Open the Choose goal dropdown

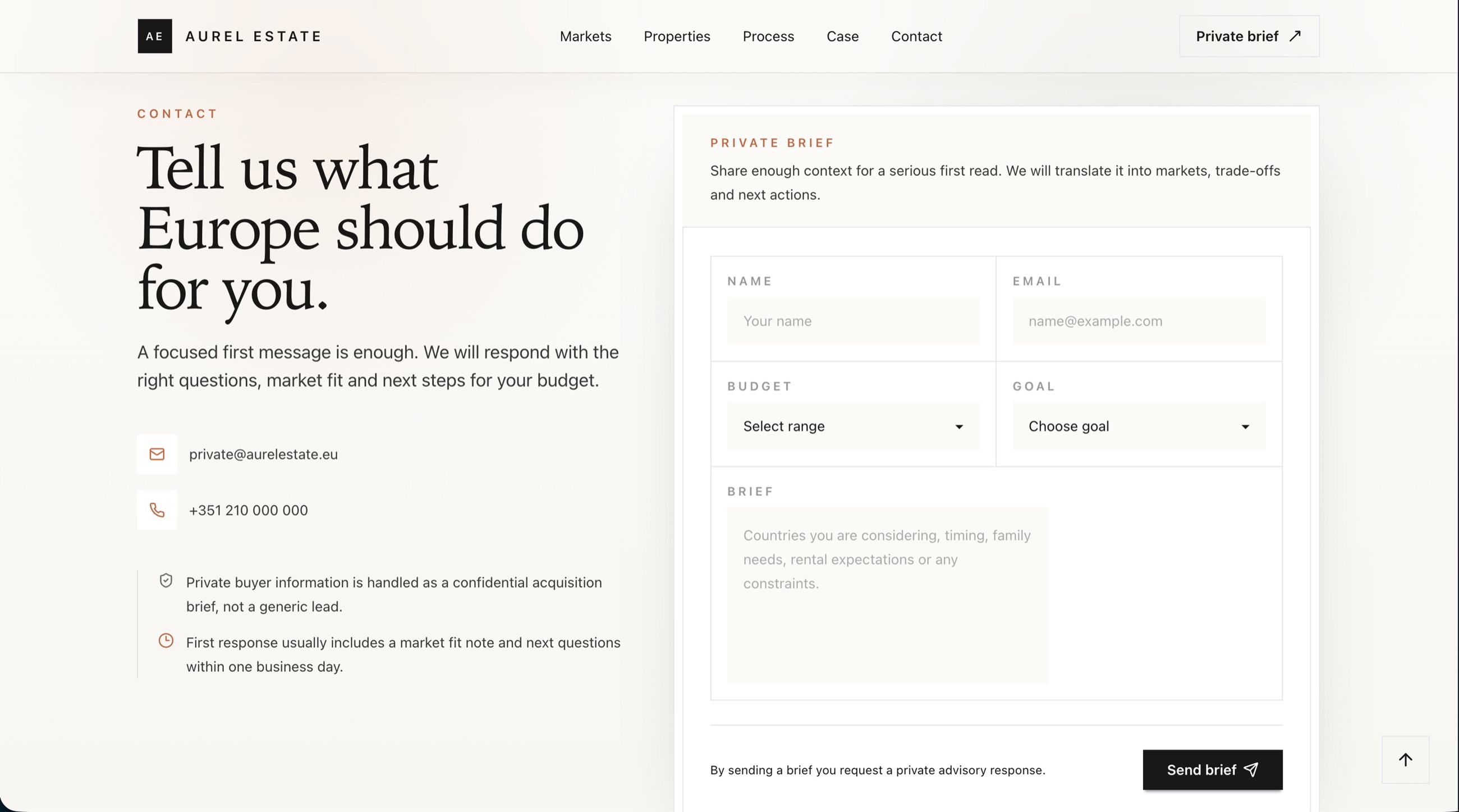click(1139, 426)
